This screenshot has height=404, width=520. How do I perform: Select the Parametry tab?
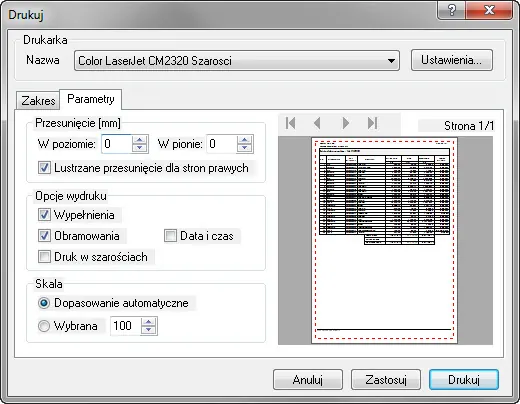(91, 99)
